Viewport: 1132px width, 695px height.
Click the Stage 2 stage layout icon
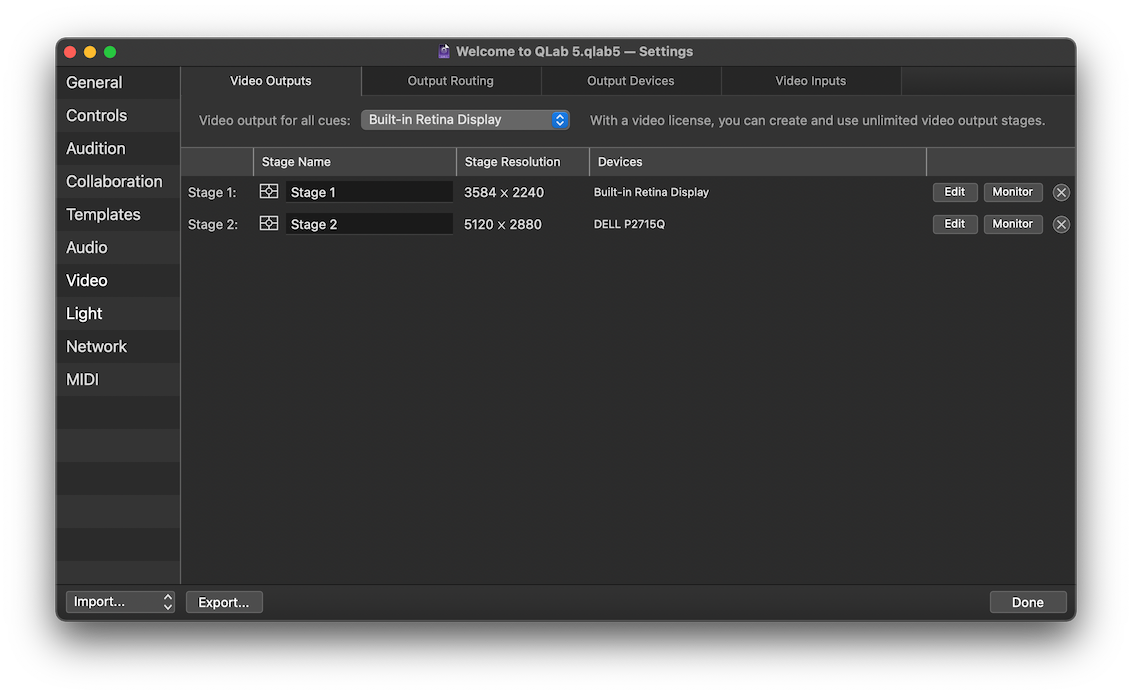[268, 223]
